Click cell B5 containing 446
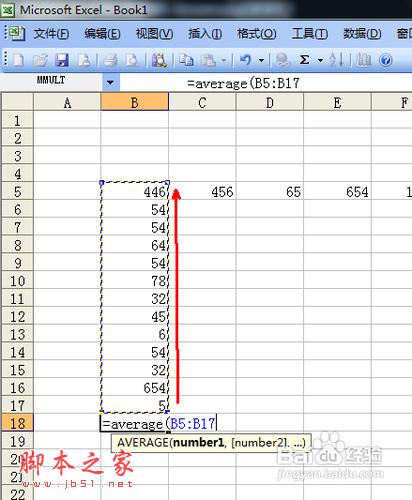412x500 pixels. (135, 192)
